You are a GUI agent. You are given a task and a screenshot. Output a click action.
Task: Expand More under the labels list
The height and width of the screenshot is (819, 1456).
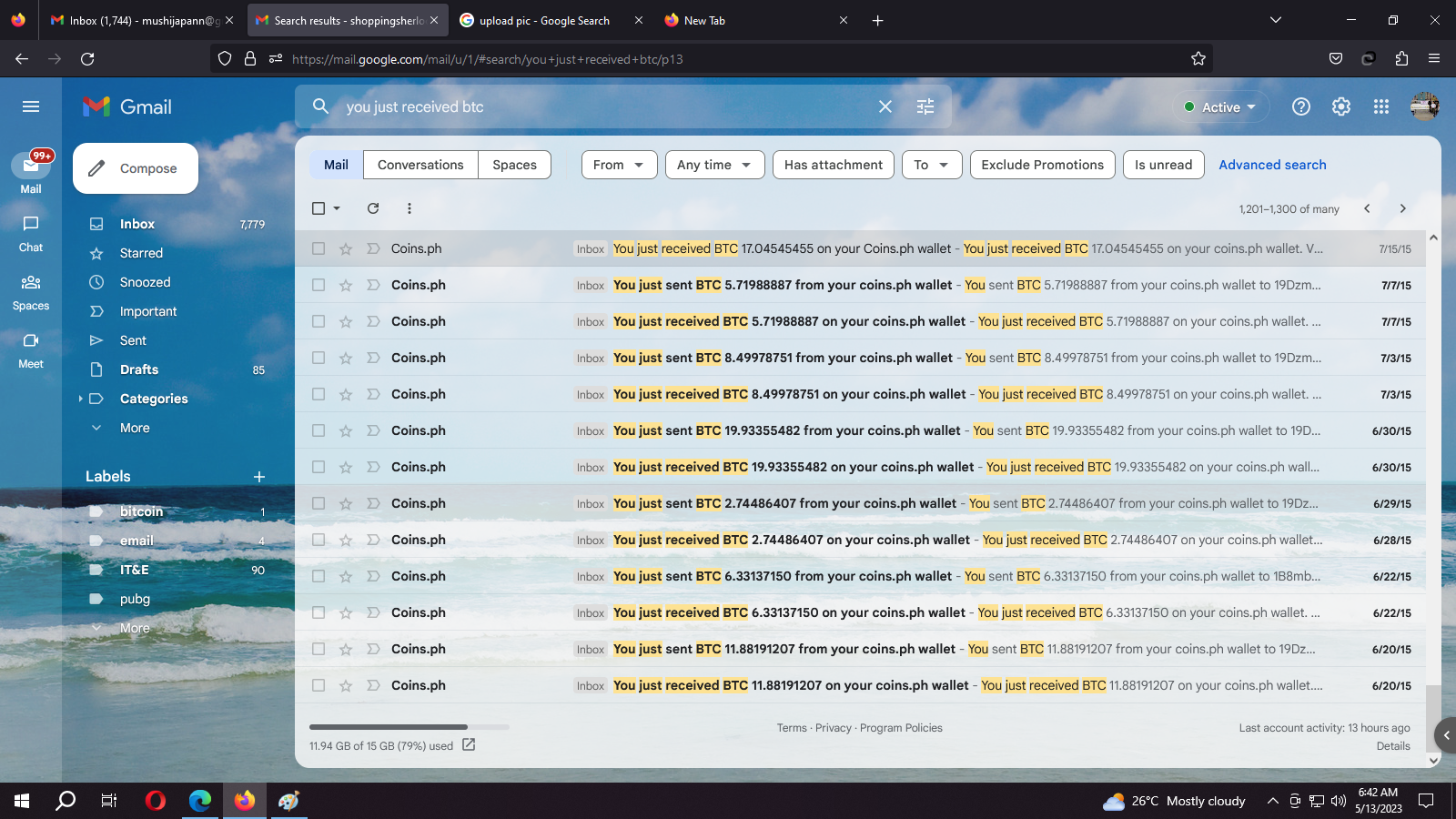(135, 628)
